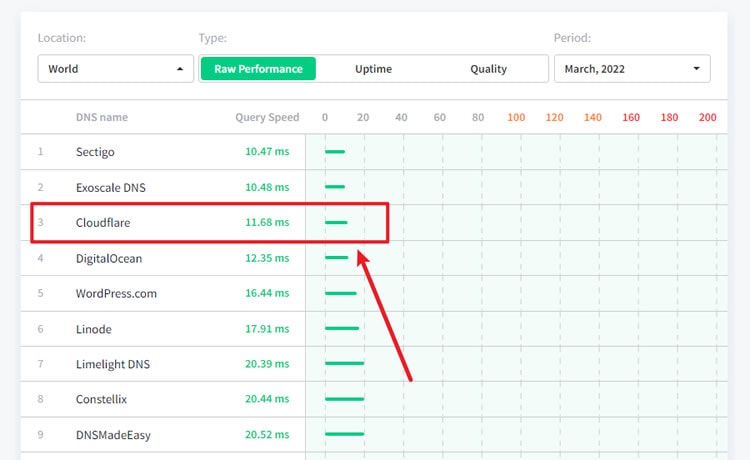Click the 20 scale label in header
Viewport: 750px width, 460px height.
click(363, 117)
